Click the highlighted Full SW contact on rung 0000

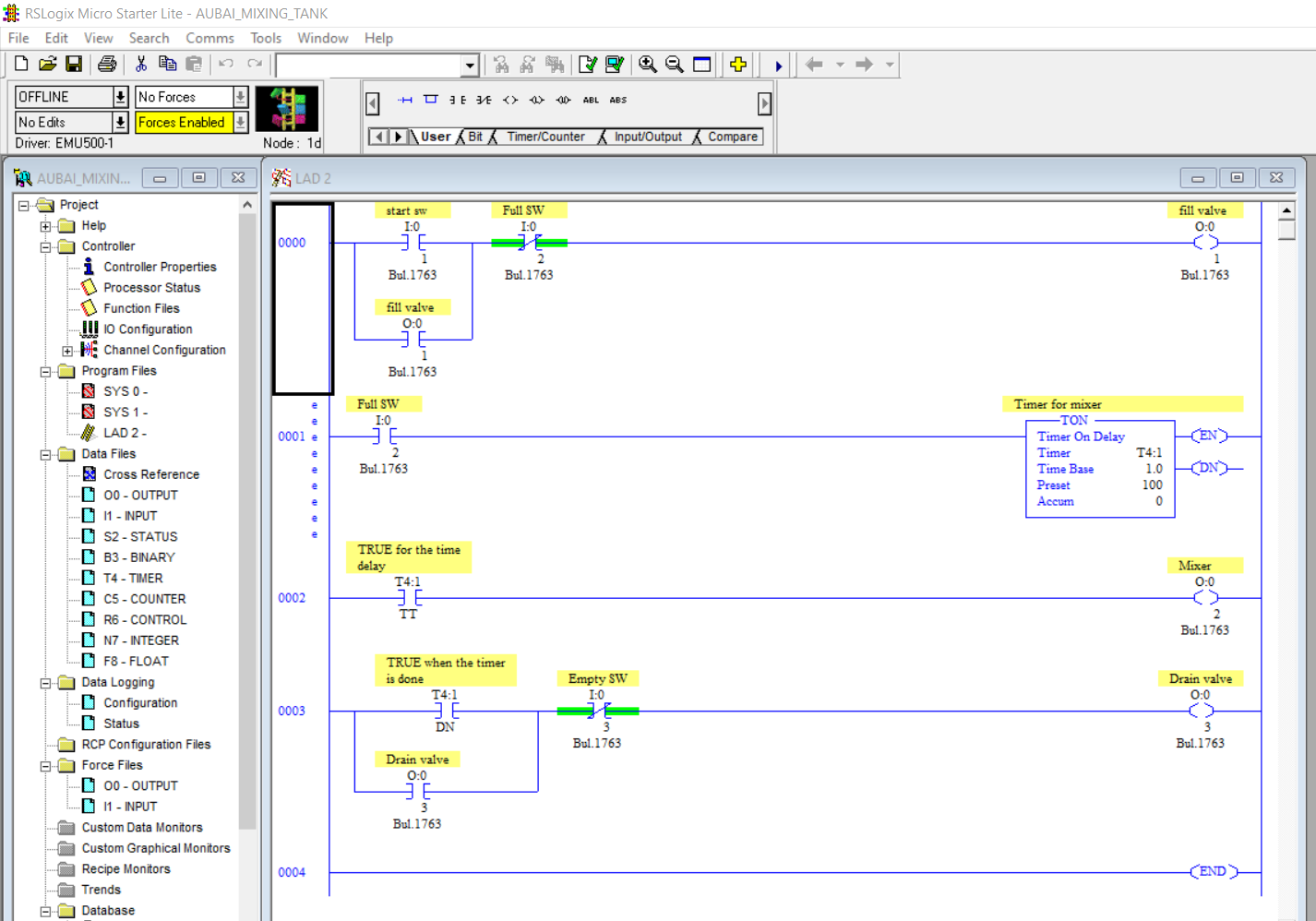coord(528,242)
